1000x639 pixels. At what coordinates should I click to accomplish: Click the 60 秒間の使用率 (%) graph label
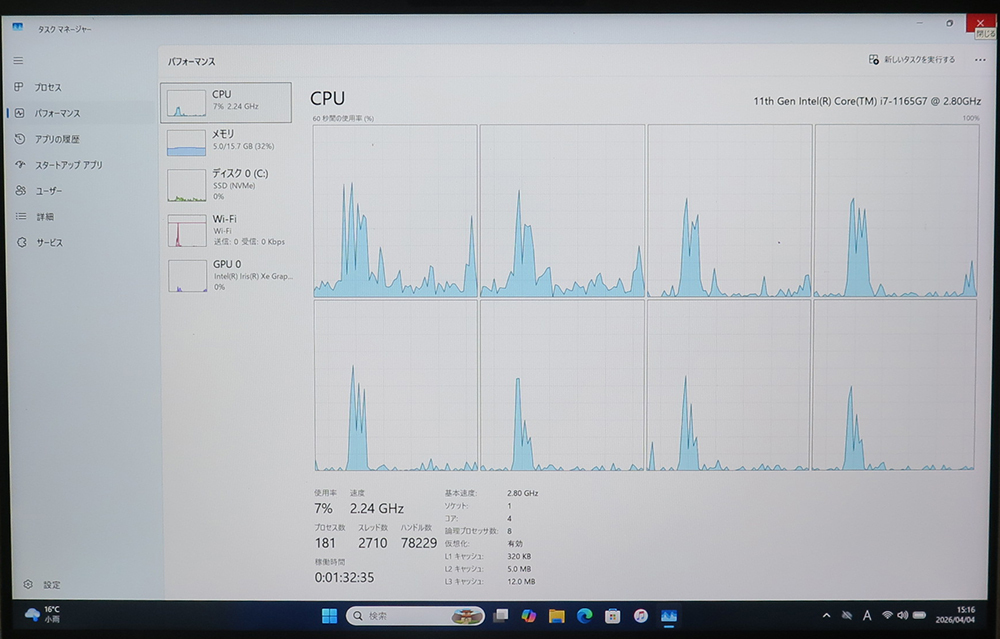343,119
